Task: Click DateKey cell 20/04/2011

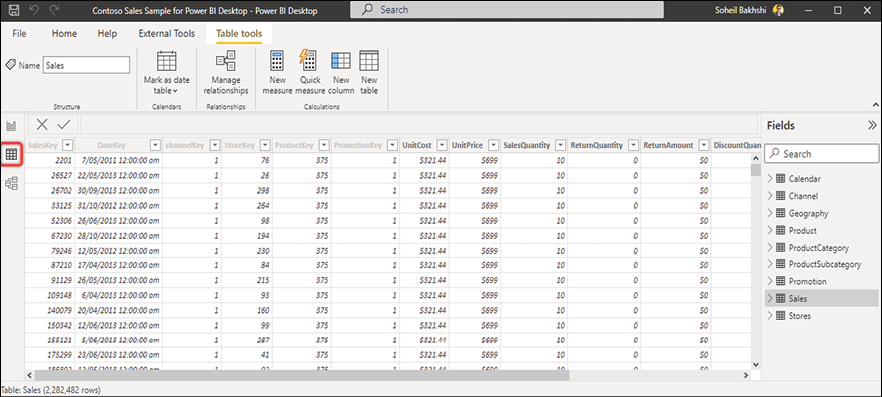Action: [119, 310]
